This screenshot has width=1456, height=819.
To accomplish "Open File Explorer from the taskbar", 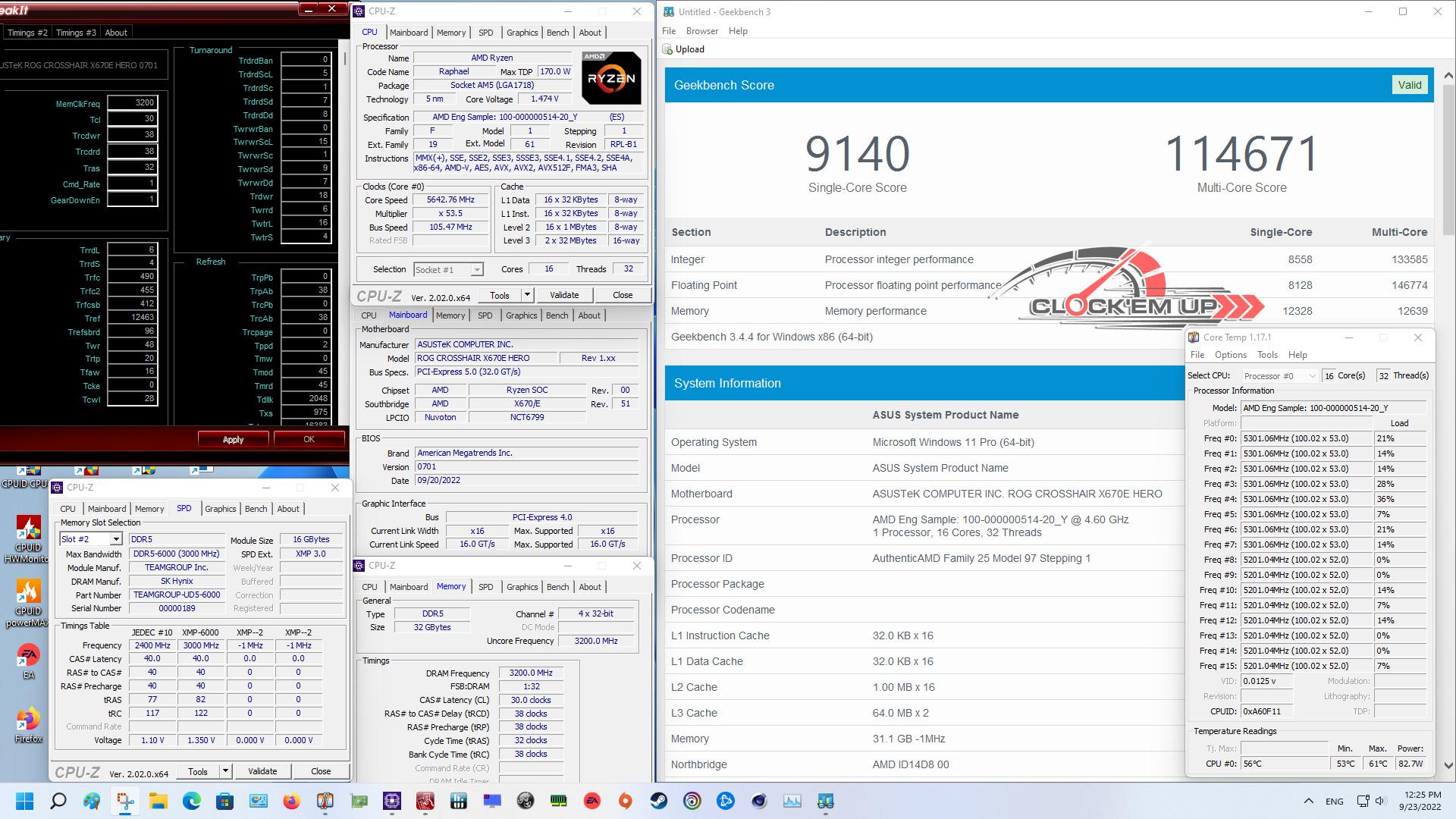I will [158, 801].
